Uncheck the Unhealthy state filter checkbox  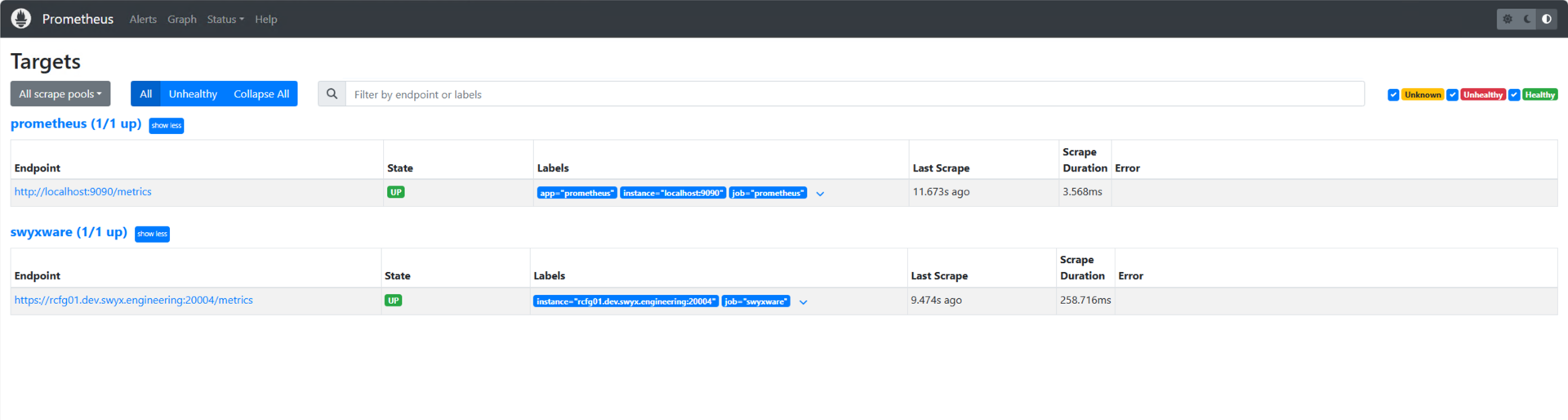1452,95
